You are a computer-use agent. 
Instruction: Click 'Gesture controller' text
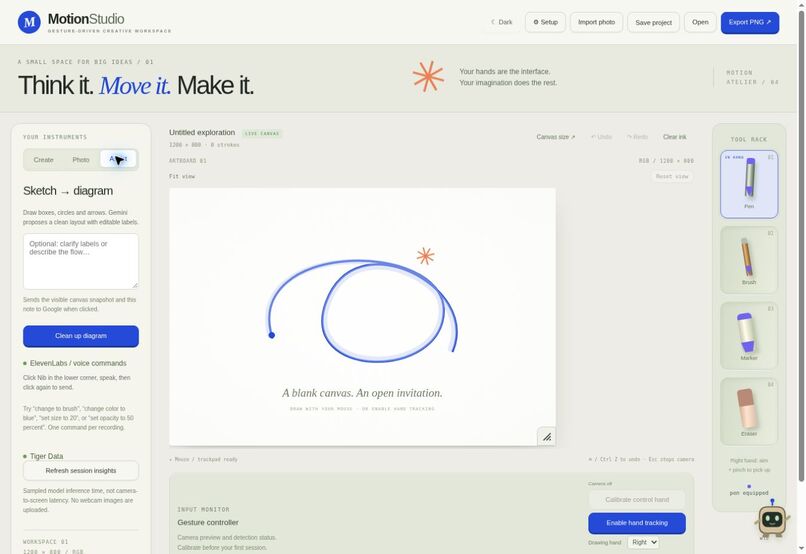pos(208,523)
